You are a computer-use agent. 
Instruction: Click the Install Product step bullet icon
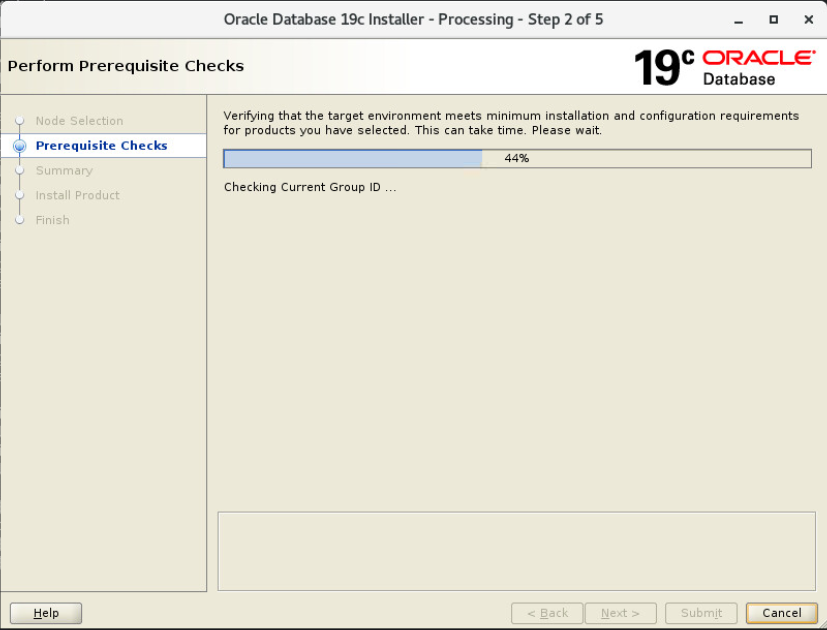pyautogui.click(x=20, y=195)
